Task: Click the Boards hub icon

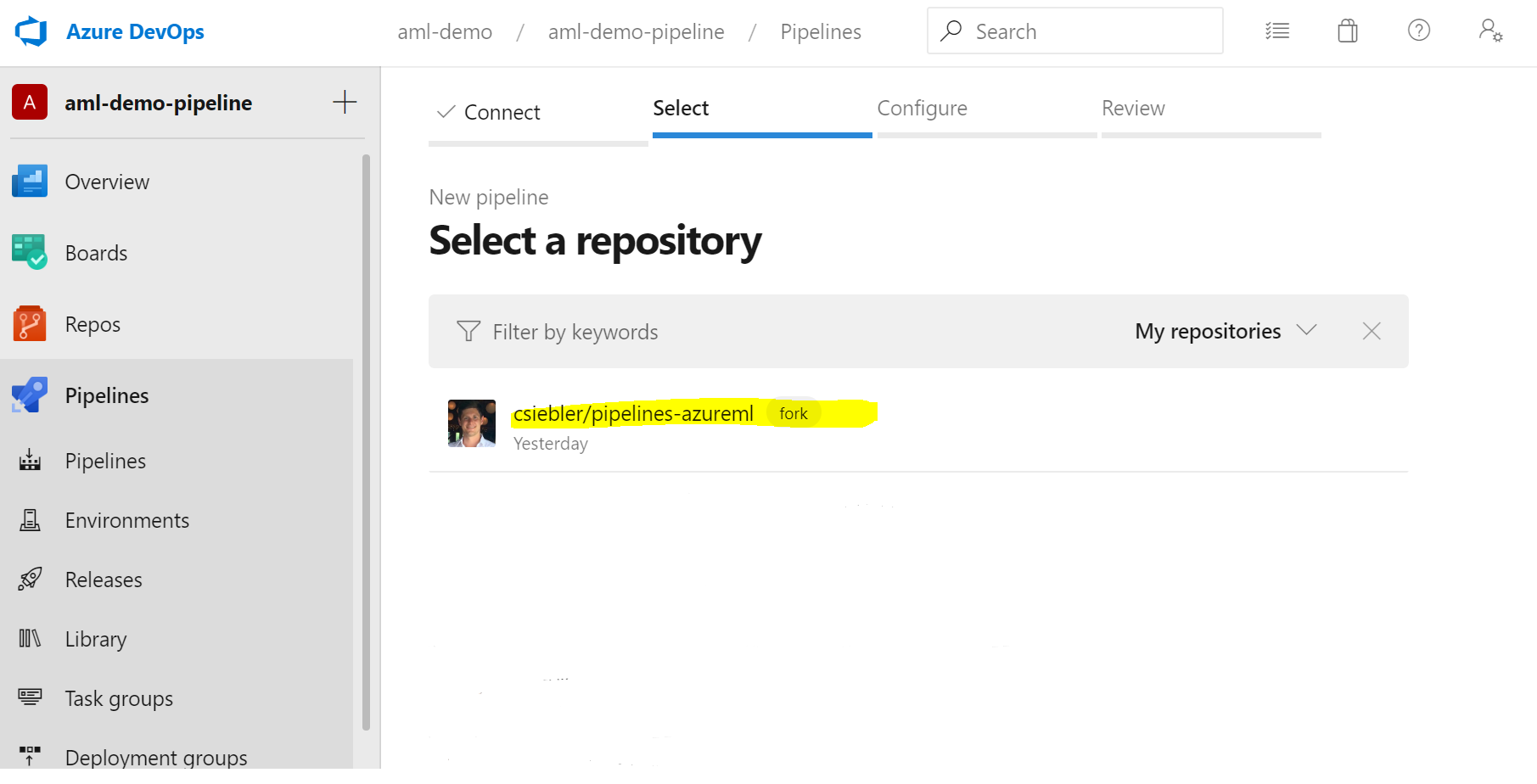Action: pyautogui.click(x=30, y=252)
